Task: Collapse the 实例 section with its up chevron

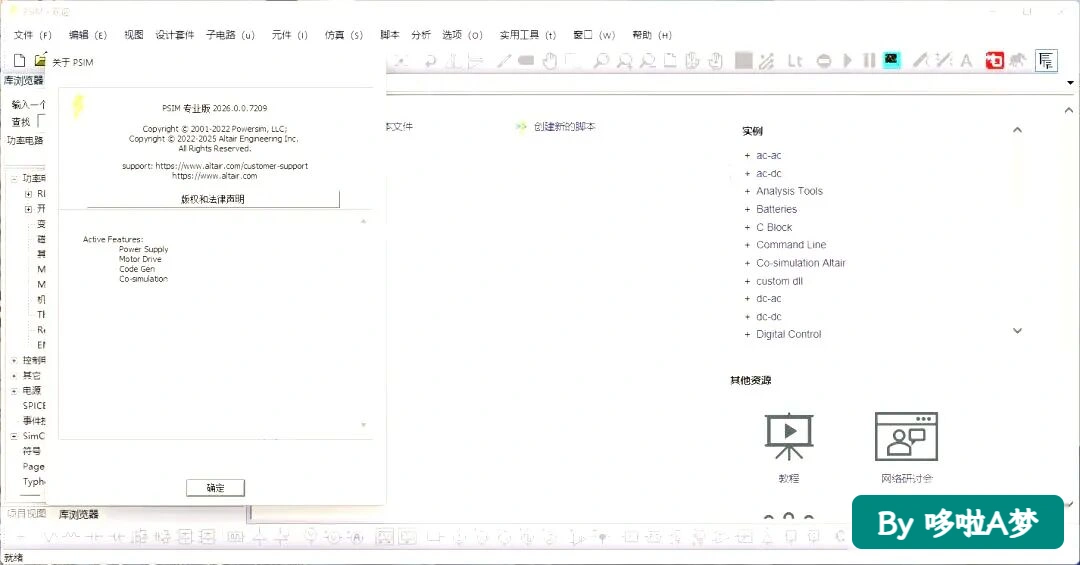Action: click(1017, 130)
